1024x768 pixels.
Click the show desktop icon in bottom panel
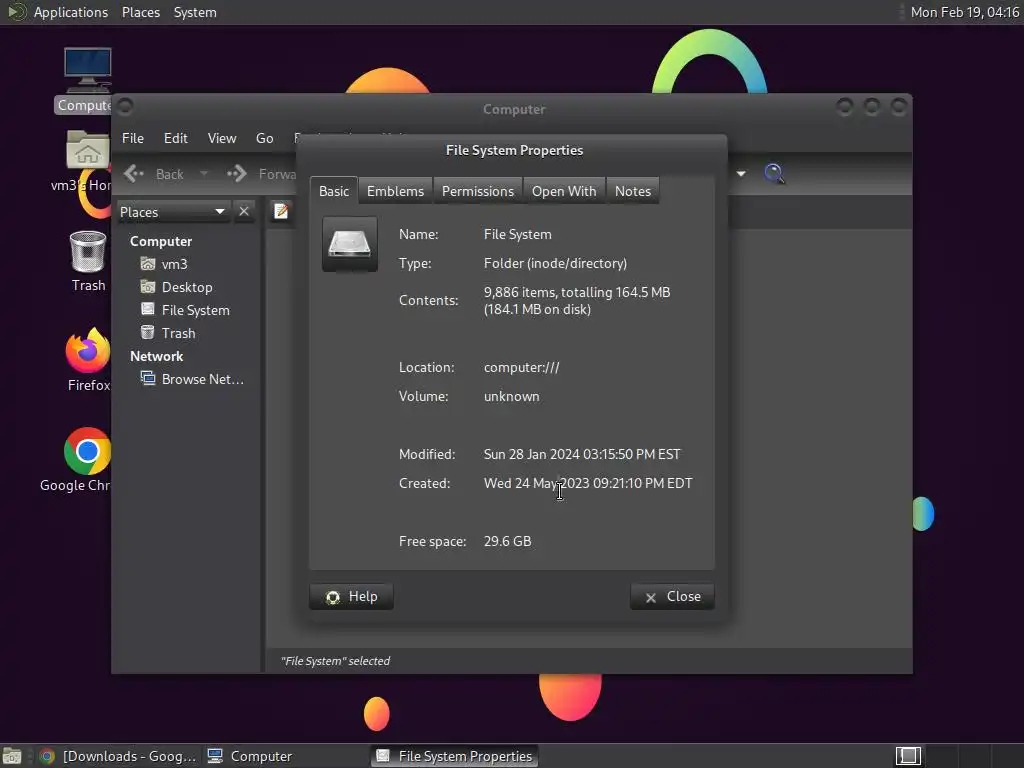click(x=12, y=756)
